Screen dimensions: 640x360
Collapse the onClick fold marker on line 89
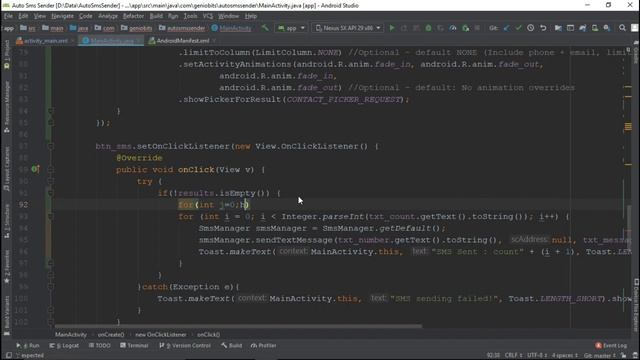[51, 169]
